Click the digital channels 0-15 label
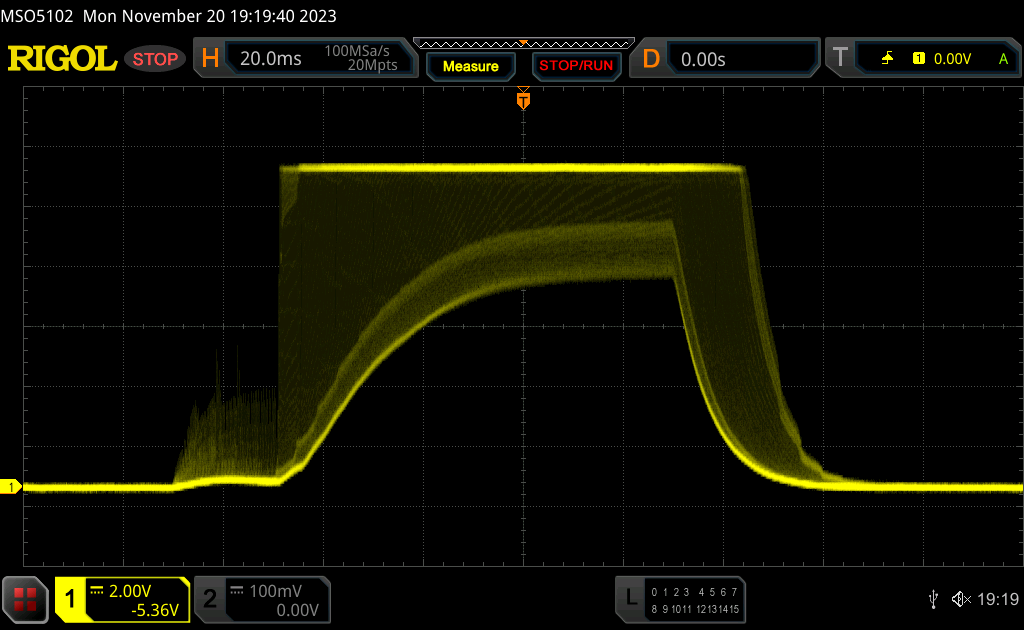Image resolution: width=1024 pixels, height=630 pixels. point(695,601)
